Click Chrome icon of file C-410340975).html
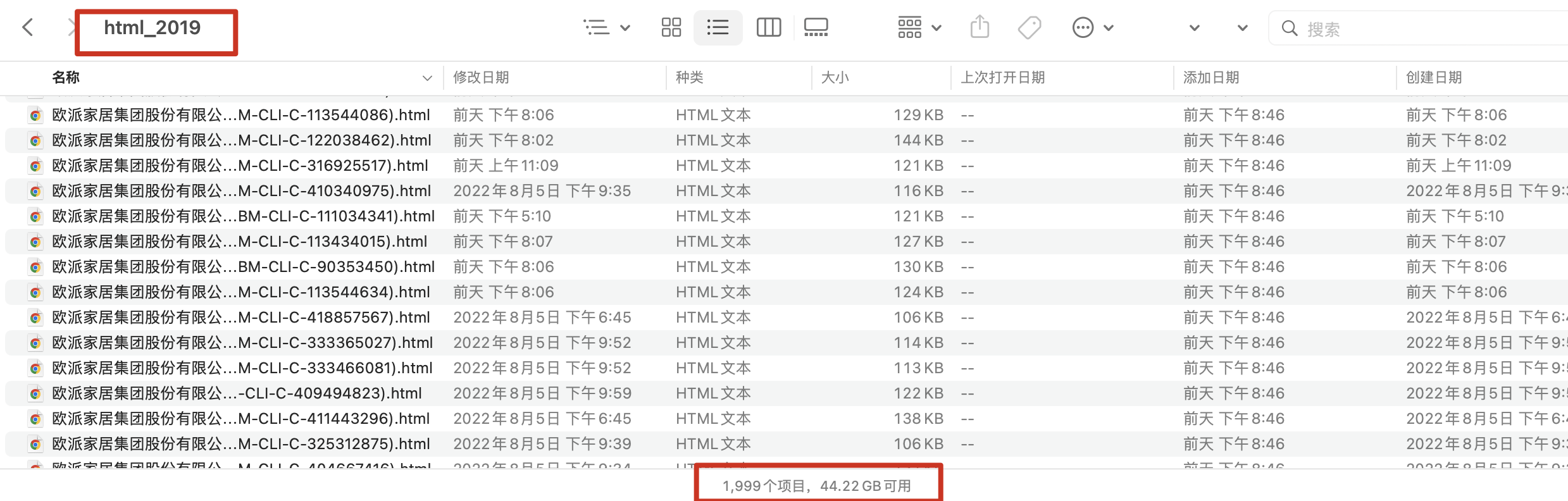This screenshot has height=501, width=1568. pyautogui.click(x=36, y=191)
